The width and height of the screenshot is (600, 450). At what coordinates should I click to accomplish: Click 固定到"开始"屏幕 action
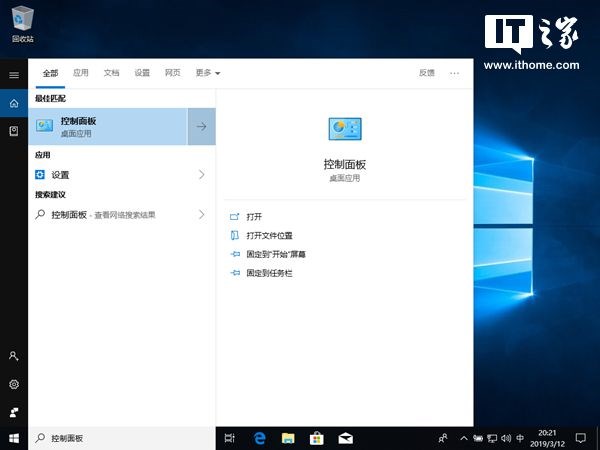pos(276,254)
